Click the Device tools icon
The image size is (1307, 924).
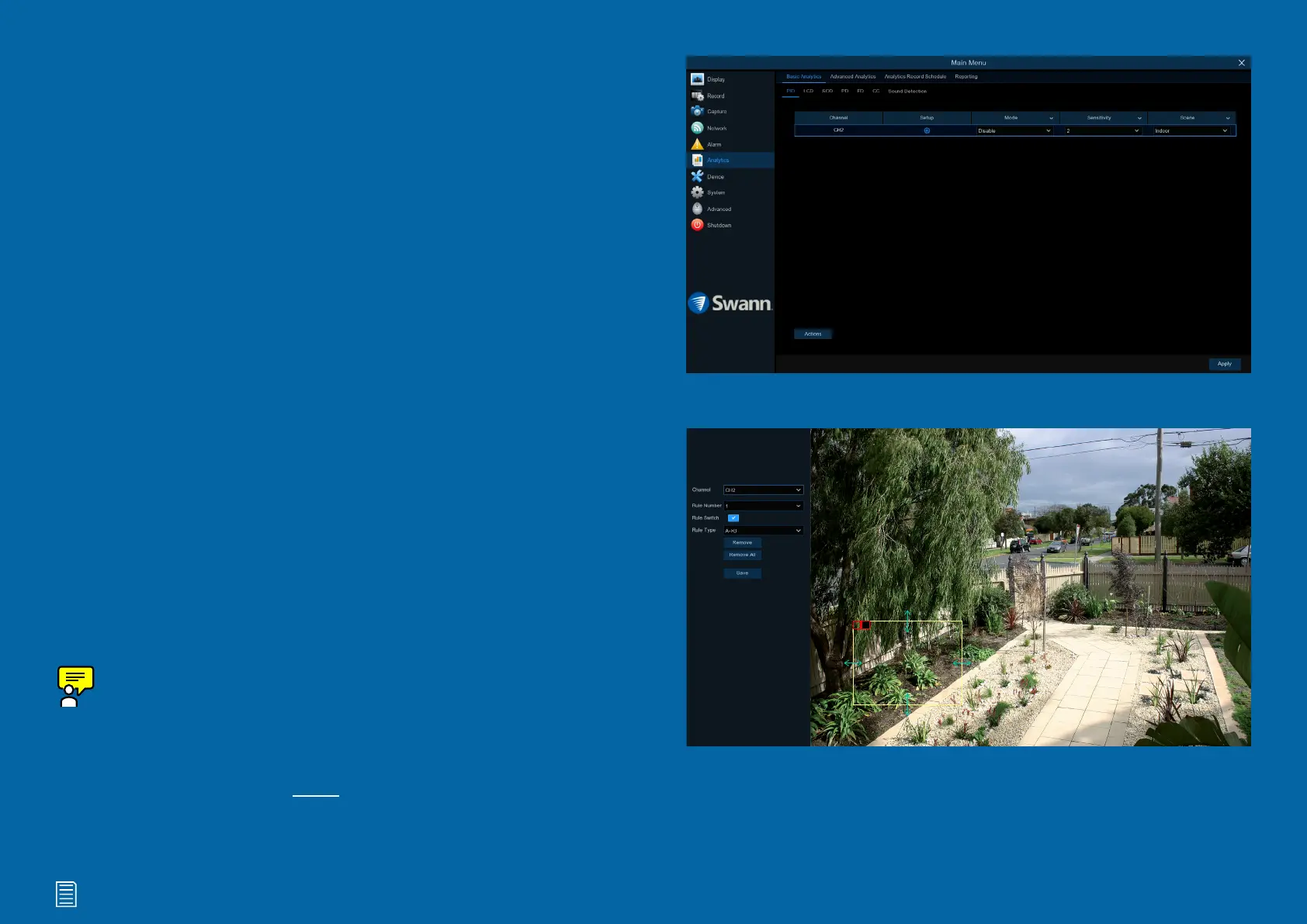click(697, 176)
